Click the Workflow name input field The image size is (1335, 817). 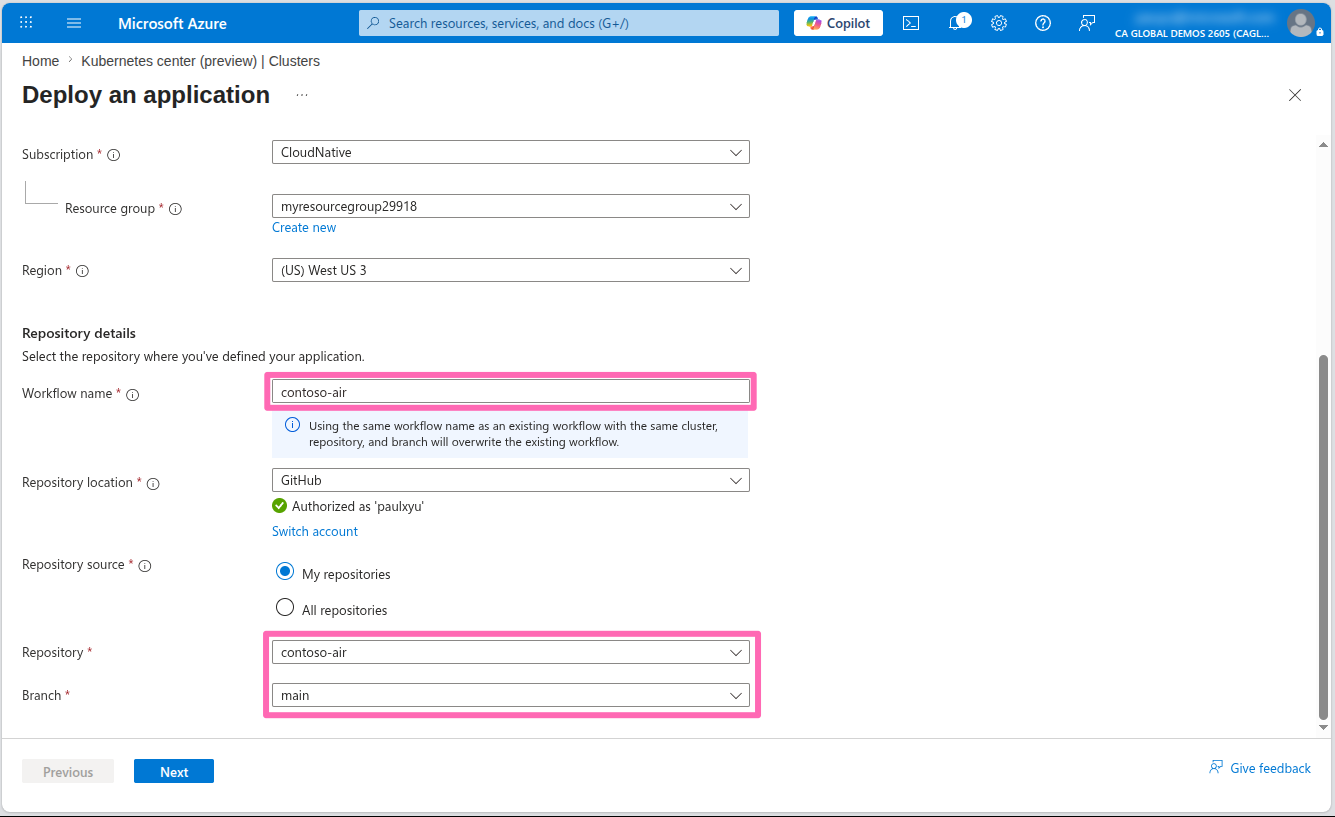click(510, 392)
